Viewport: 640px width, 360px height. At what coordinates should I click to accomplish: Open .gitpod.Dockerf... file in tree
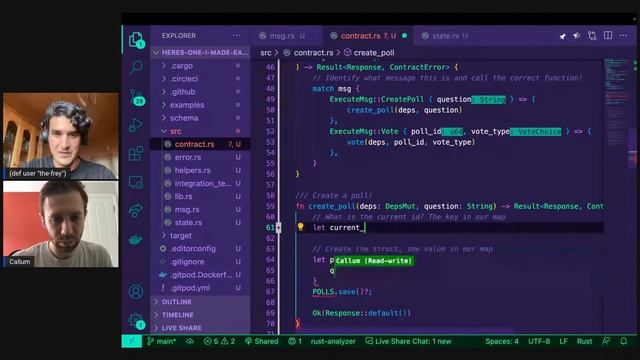[x=200, y=275]
